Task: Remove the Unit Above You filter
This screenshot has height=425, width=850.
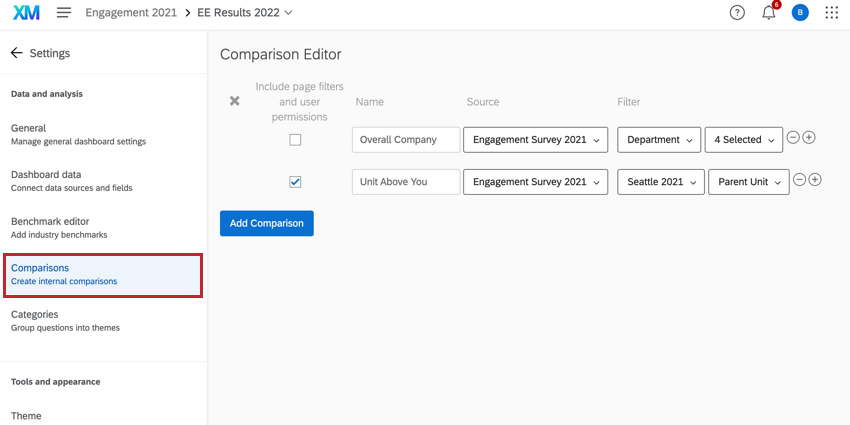Action: [x=799, y=180]
